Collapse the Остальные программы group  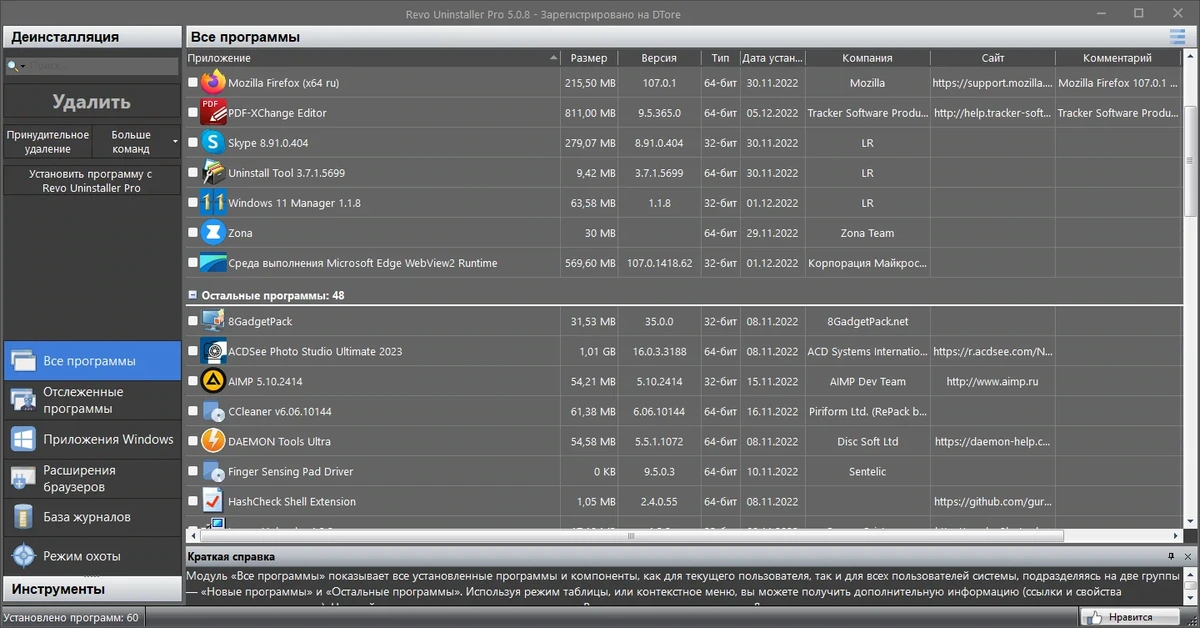click(x=192, y=296)
